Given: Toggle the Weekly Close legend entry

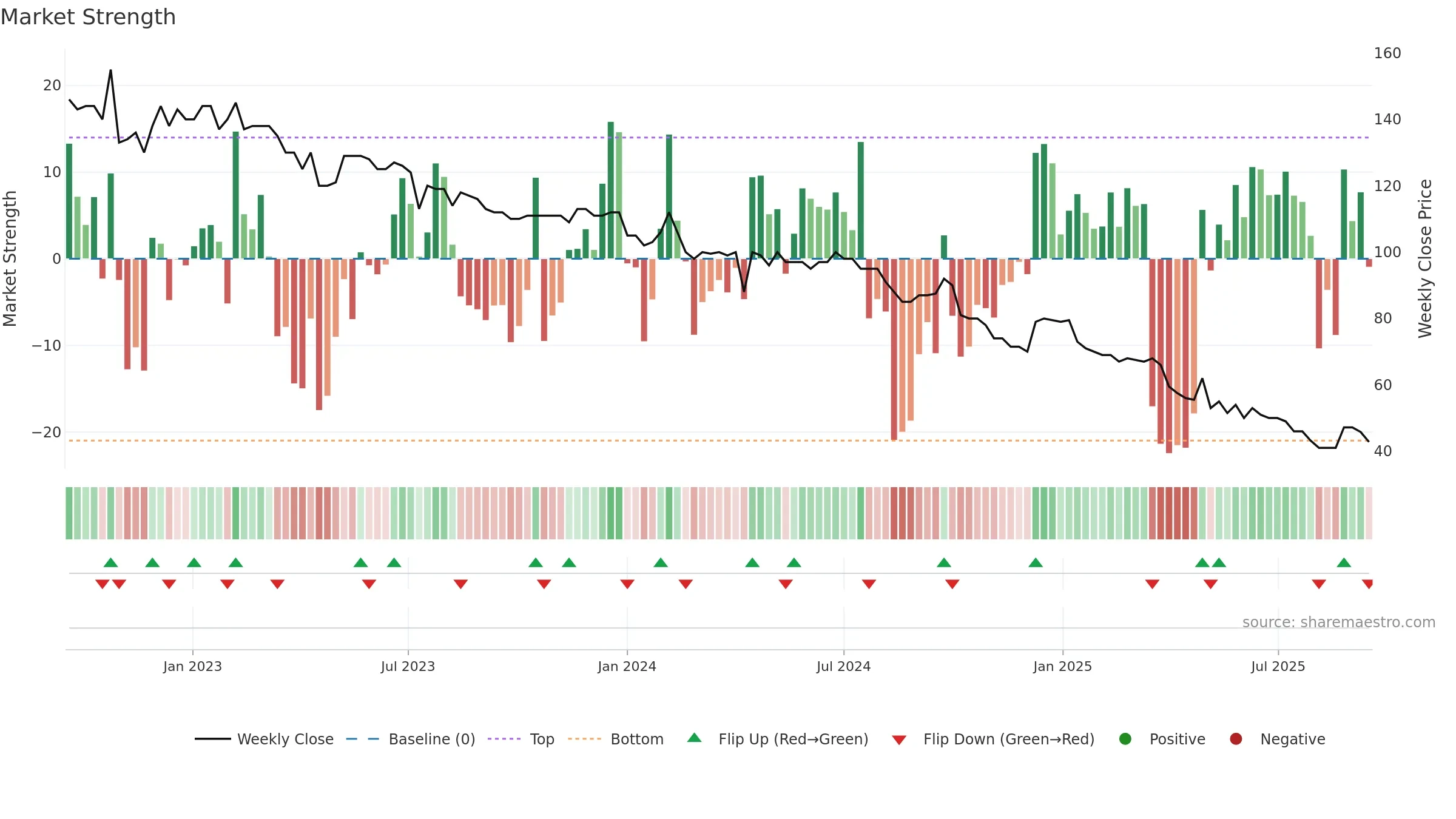Looking at the screenshot, I should [265, 739].
